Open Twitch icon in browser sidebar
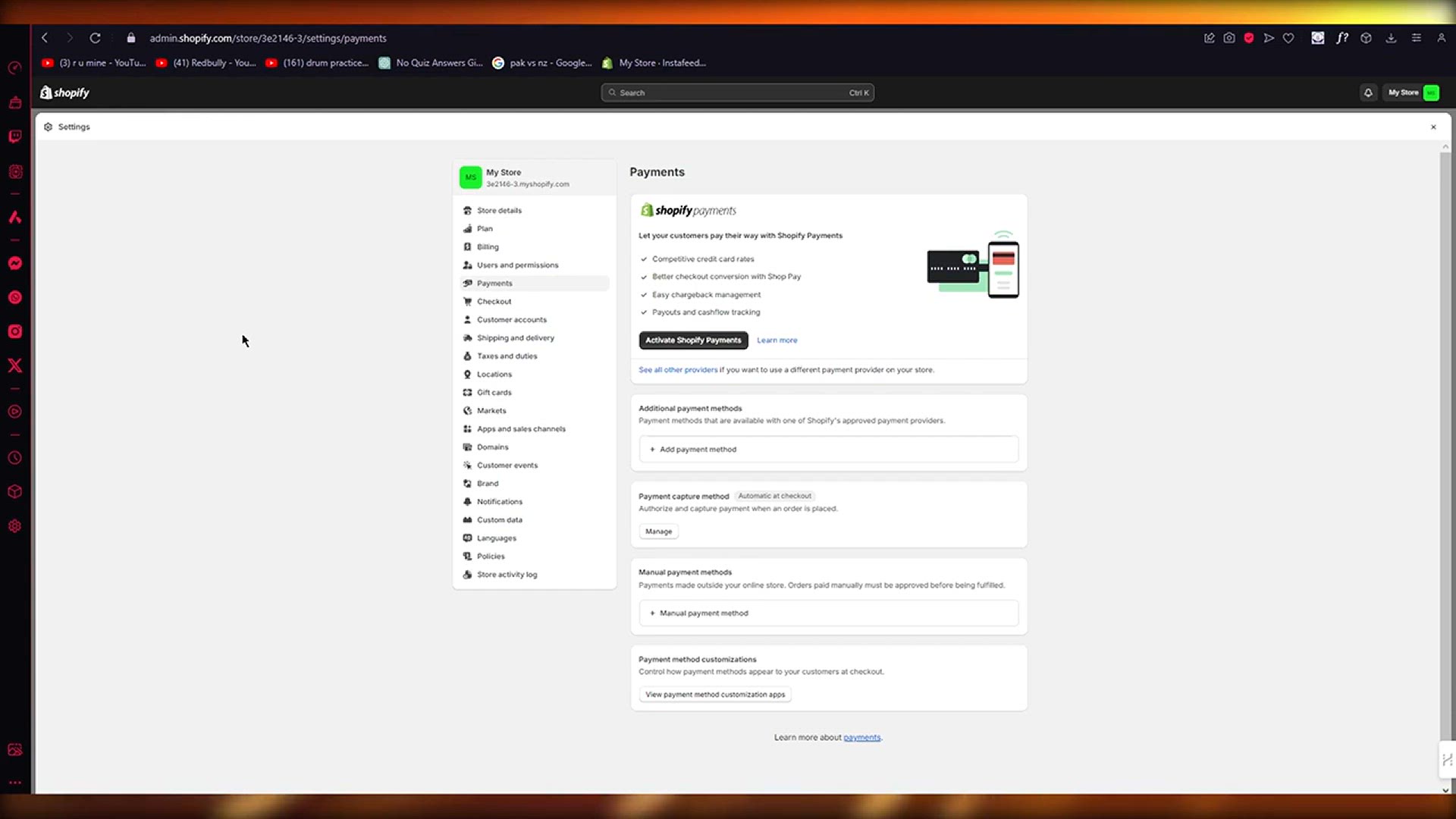This screenshot has width=1456, height=819. 15,136
